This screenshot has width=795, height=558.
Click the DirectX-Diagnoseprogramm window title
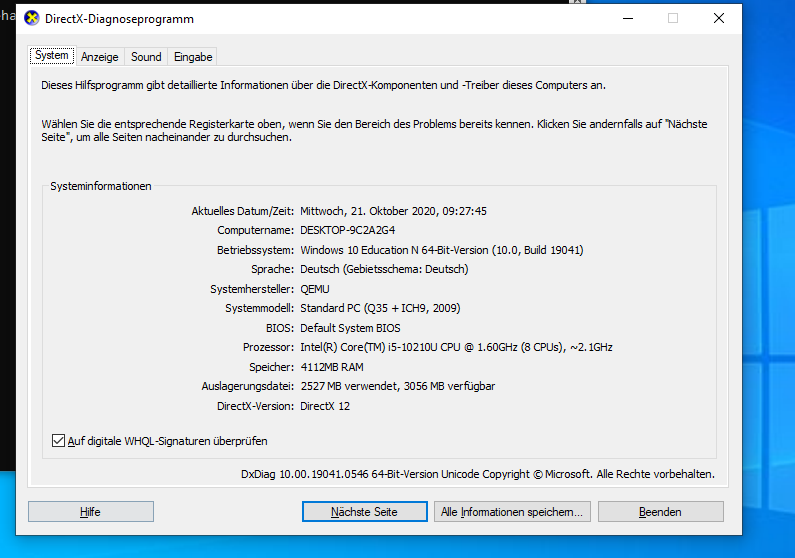pos(119,19)
